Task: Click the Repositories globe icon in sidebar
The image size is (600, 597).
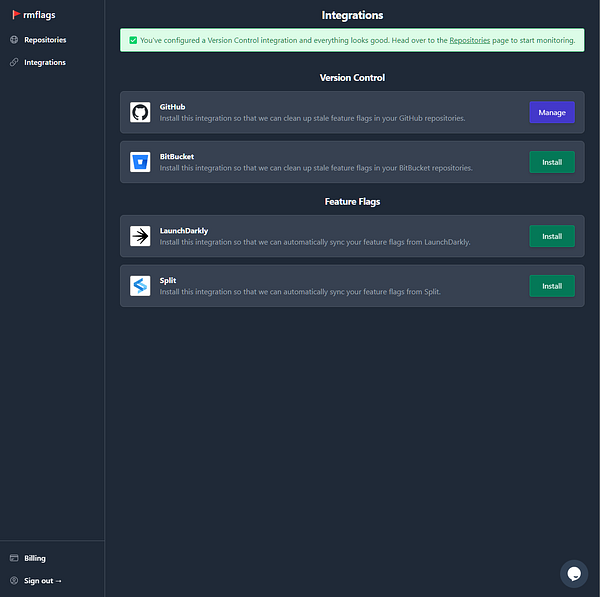Action: (x=14, y=40)
